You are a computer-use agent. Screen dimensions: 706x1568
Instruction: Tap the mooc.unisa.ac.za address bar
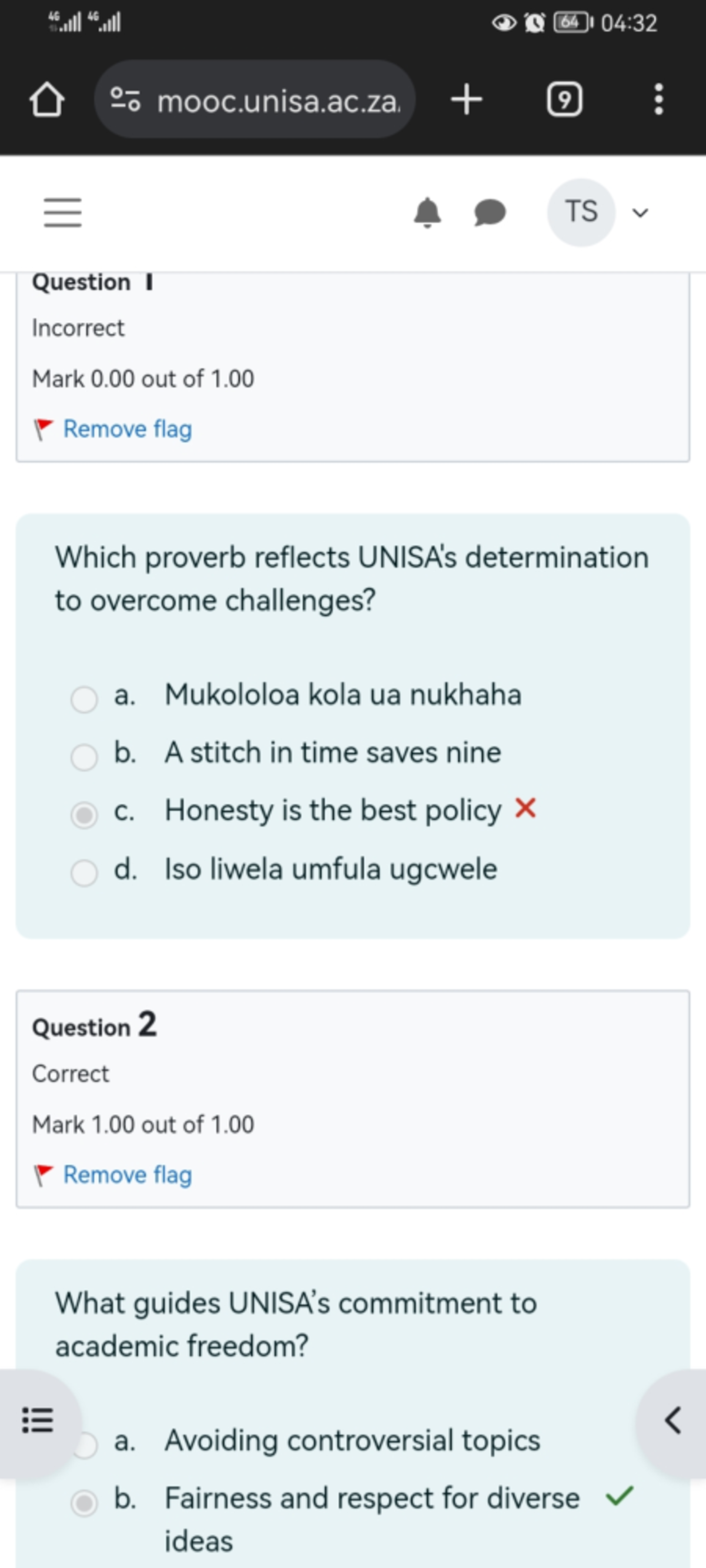(x=278, y=101)
